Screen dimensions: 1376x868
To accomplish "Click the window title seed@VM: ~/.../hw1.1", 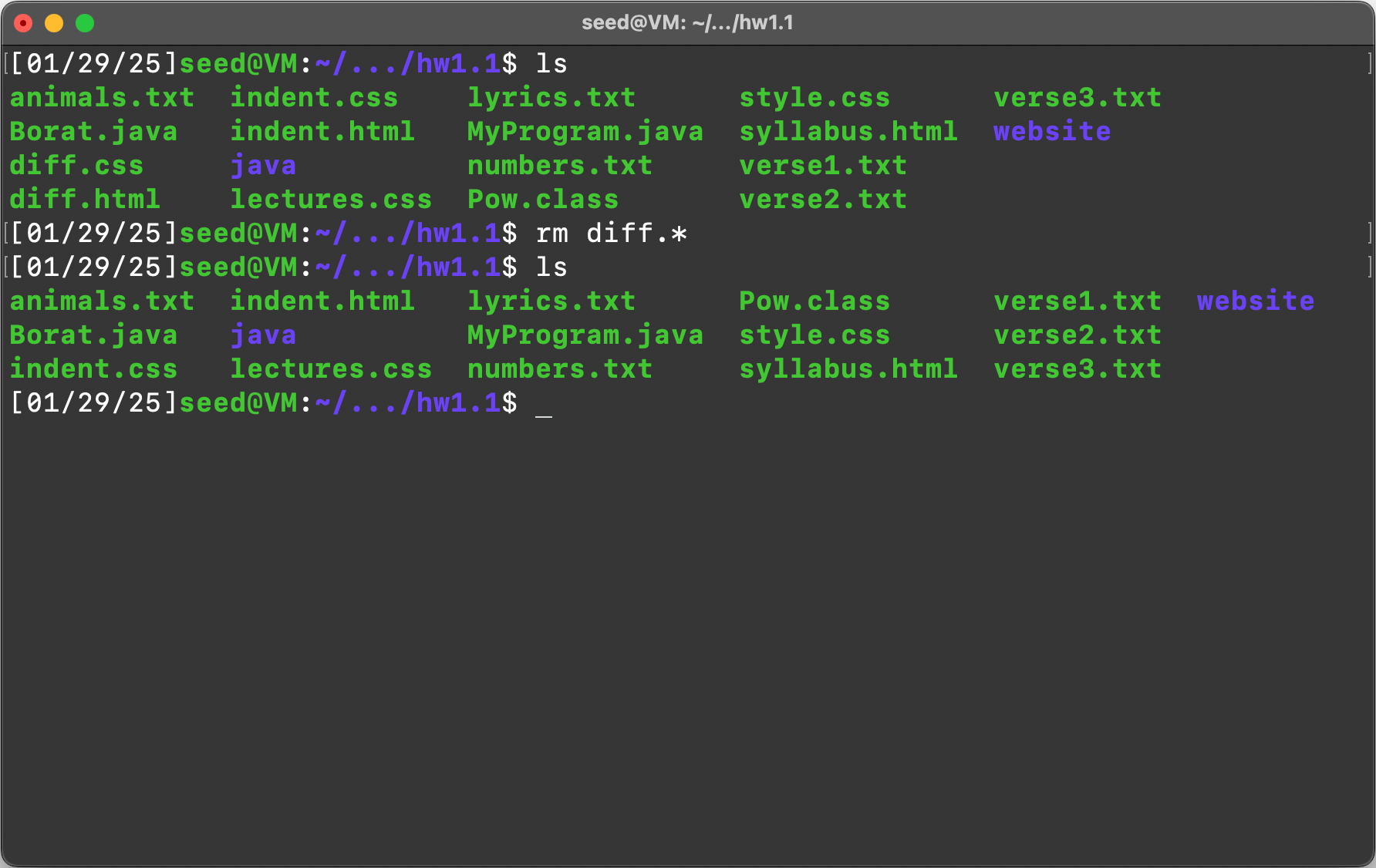I will (x=686, y=23).
